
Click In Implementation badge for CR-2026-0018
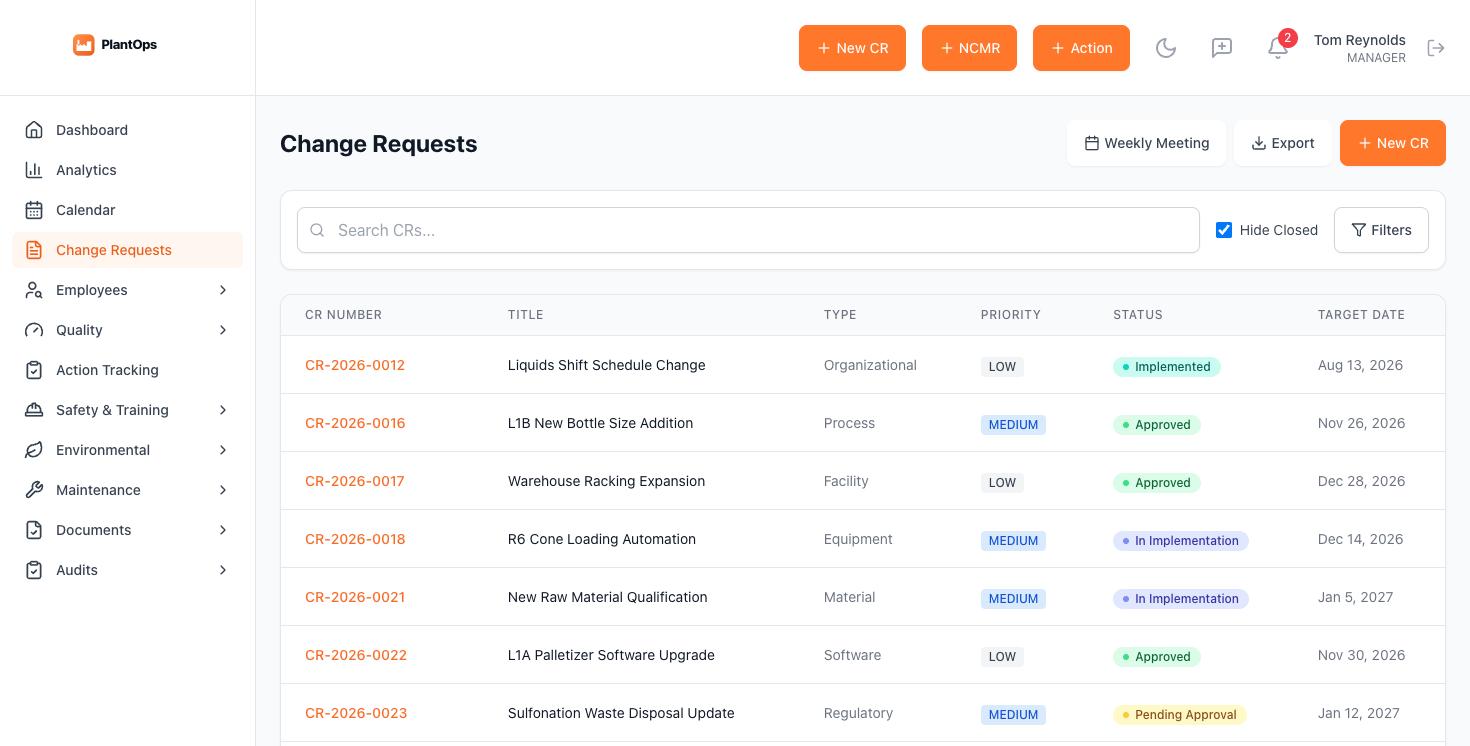1180,541
